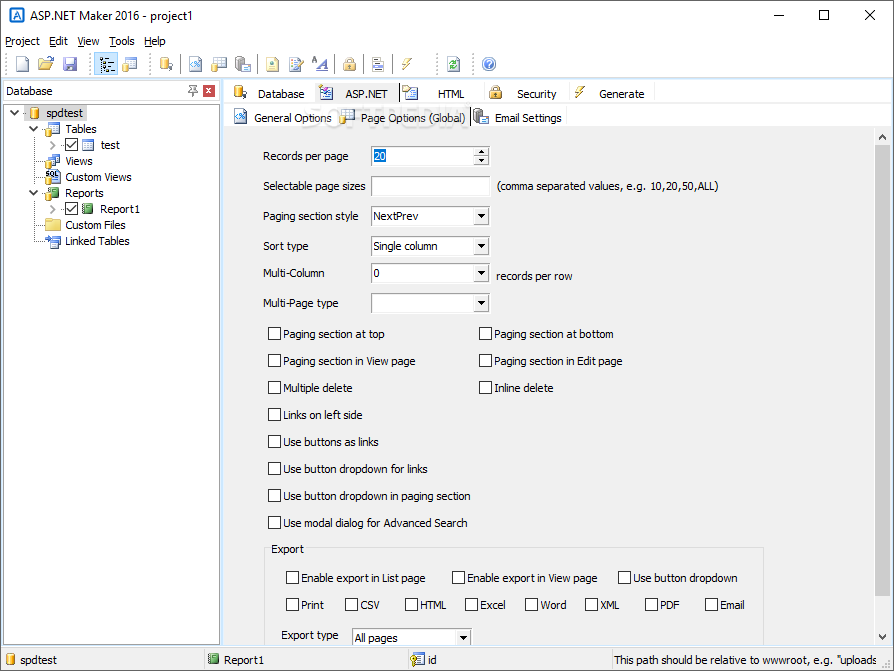The image size is (894, 671).
Task: Select the spdtest database node
Action: pos(64,113)
